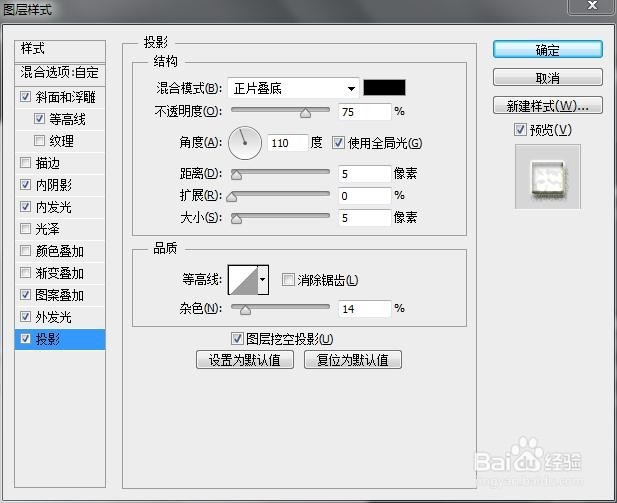Select the 描边 style entry
617x503 pixels.
pyautogui.click(x=48, y=163)
